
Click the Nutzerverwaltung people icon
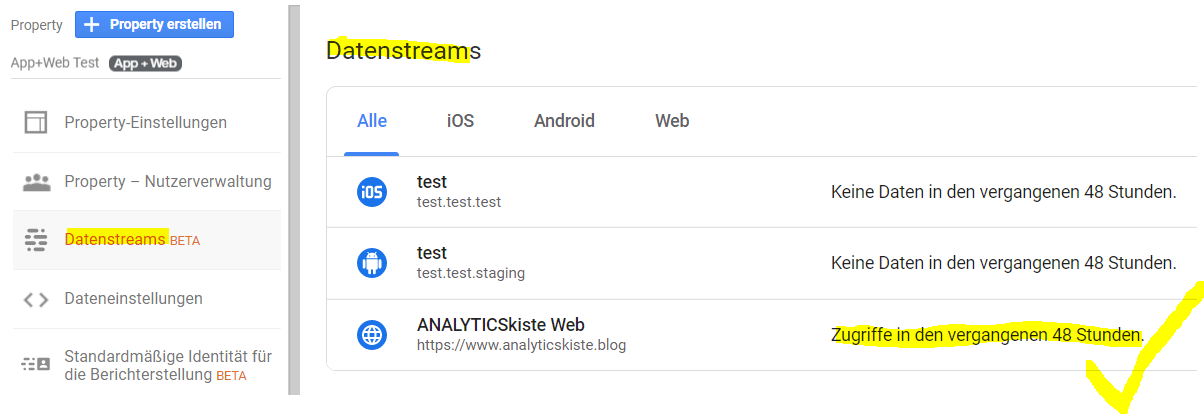click(36, 182)
